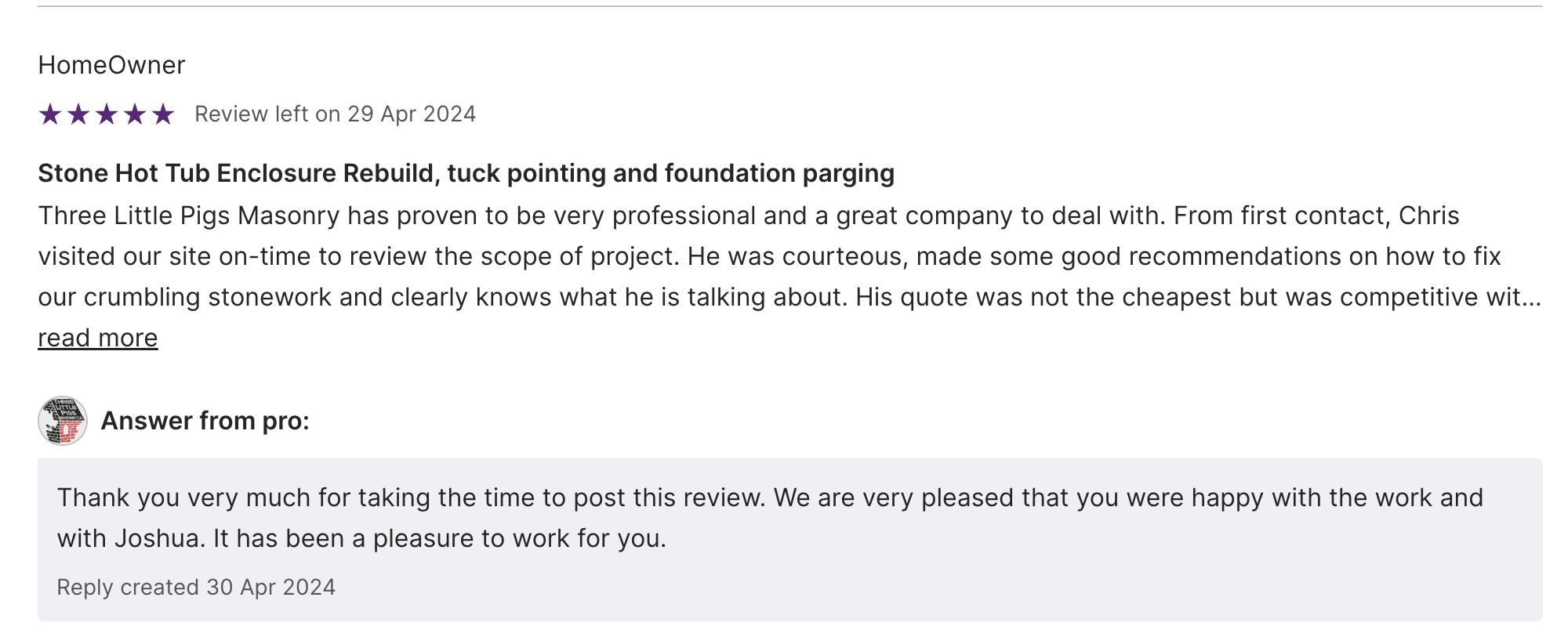Click 'Three Little Pigs Masonry' in the review
The width and height of the screenshot is (1568, 630).
[188, 215]
